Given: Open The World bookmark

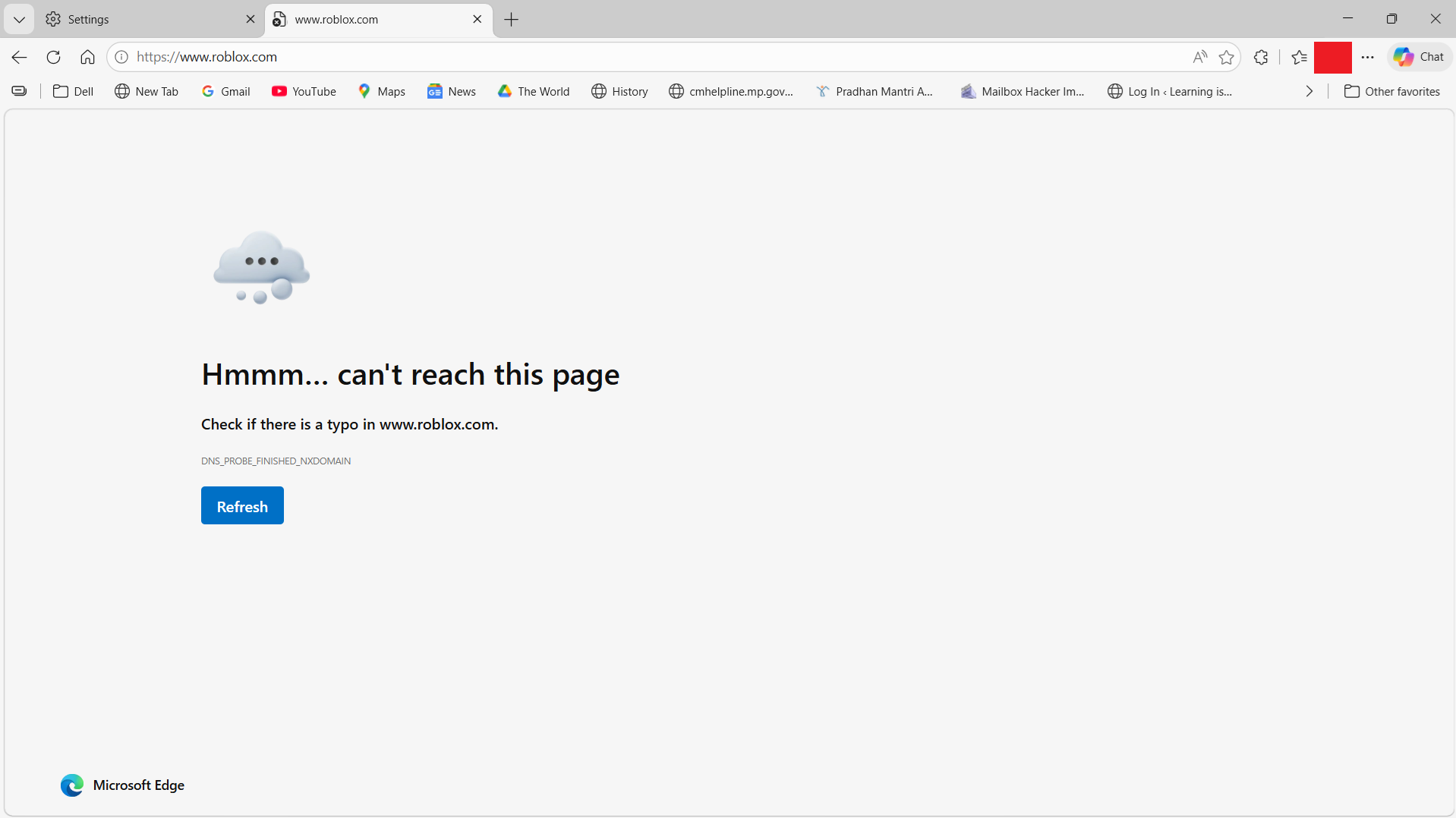Looking at the screenshot, I should (x=534, y=91).
